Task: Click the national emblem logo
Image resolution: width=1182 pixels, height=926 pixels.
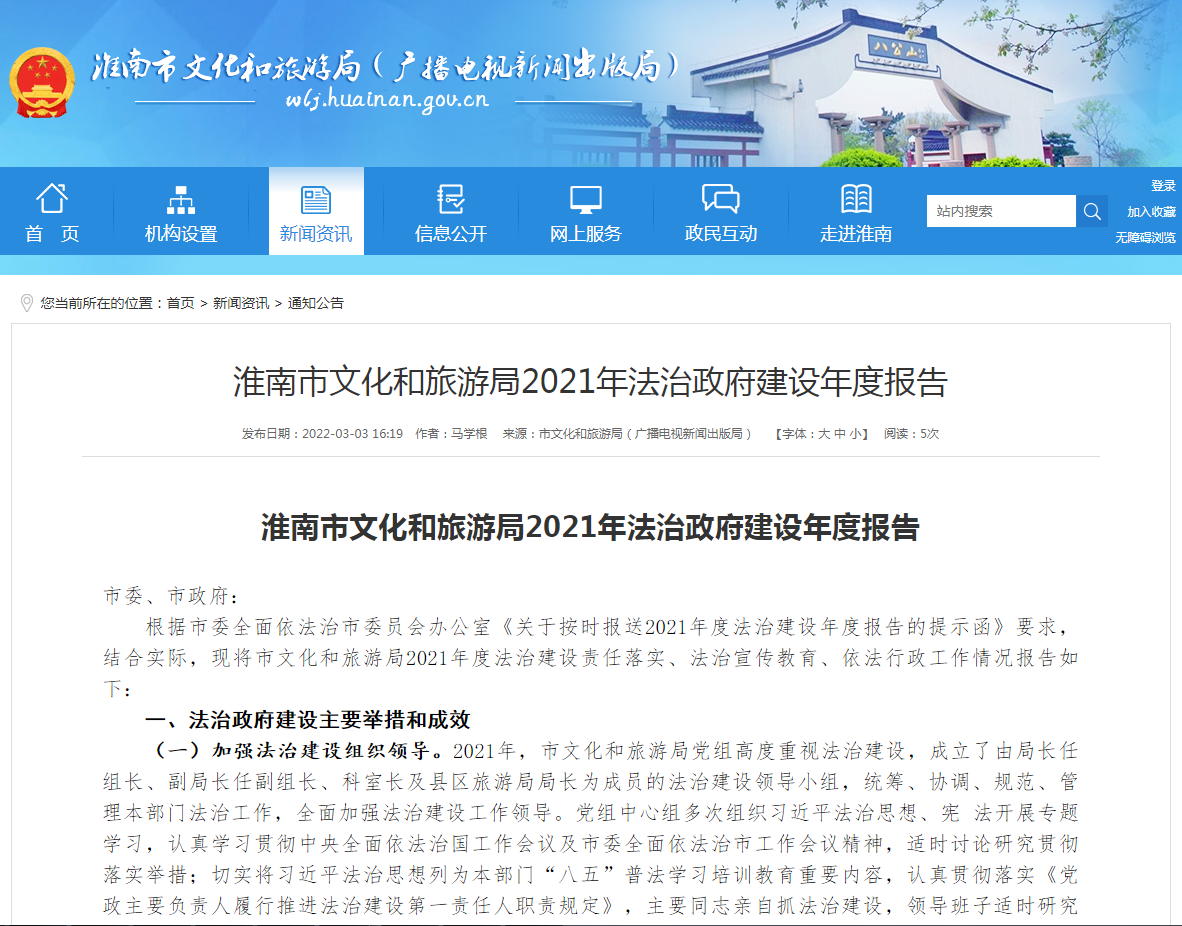Action: click(41, 78)
